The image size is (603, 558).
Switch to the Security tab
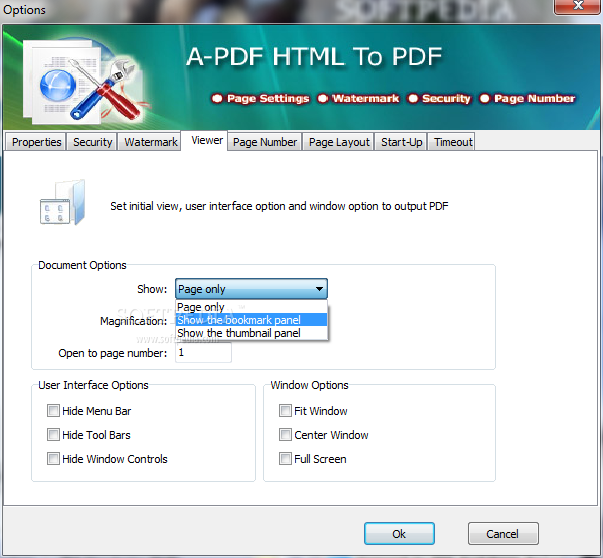coord(92,142)
